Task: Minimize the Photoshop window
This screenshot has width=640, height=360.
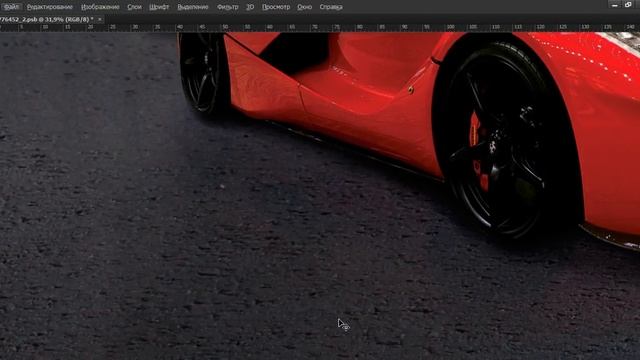Action: pyautogui.click(x=614, y=4)
